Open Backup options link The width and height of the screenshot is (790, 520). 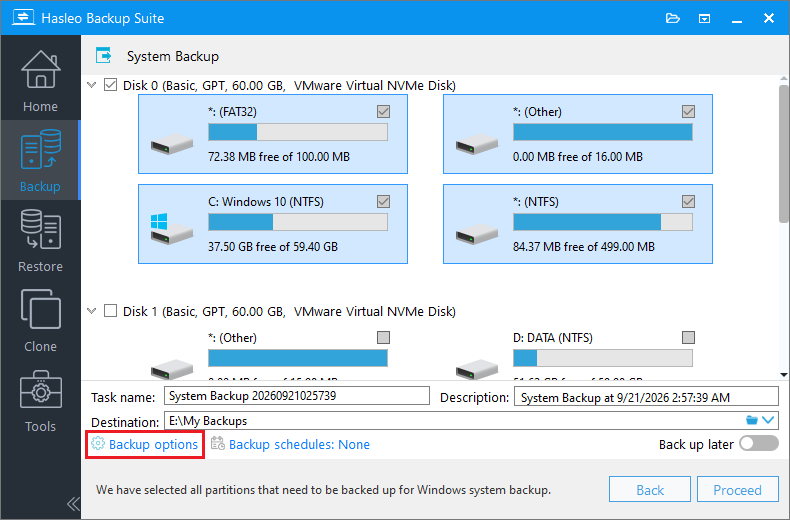[x=153, y=444]
